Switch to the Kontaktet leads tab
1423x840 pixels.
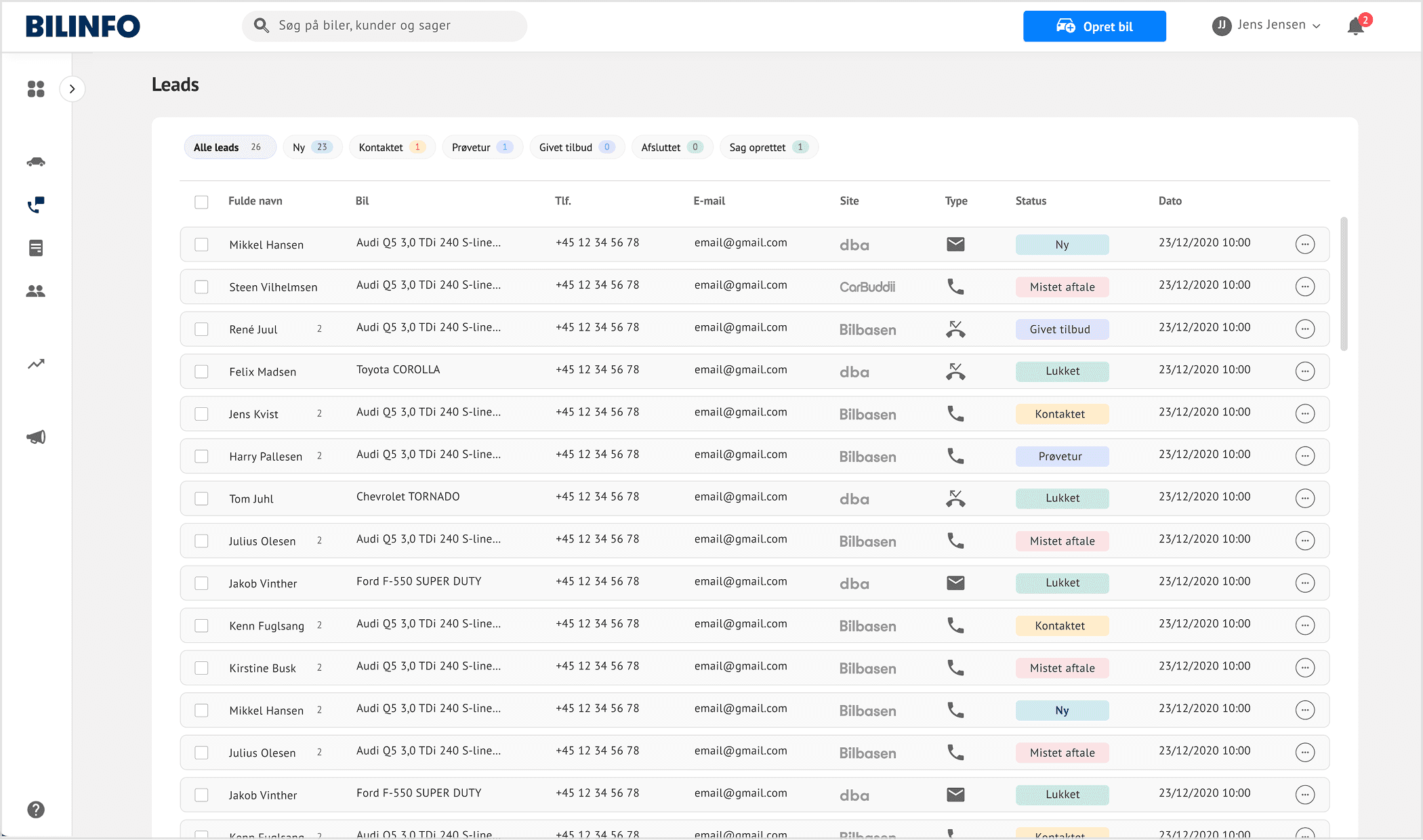click(392, 147)
